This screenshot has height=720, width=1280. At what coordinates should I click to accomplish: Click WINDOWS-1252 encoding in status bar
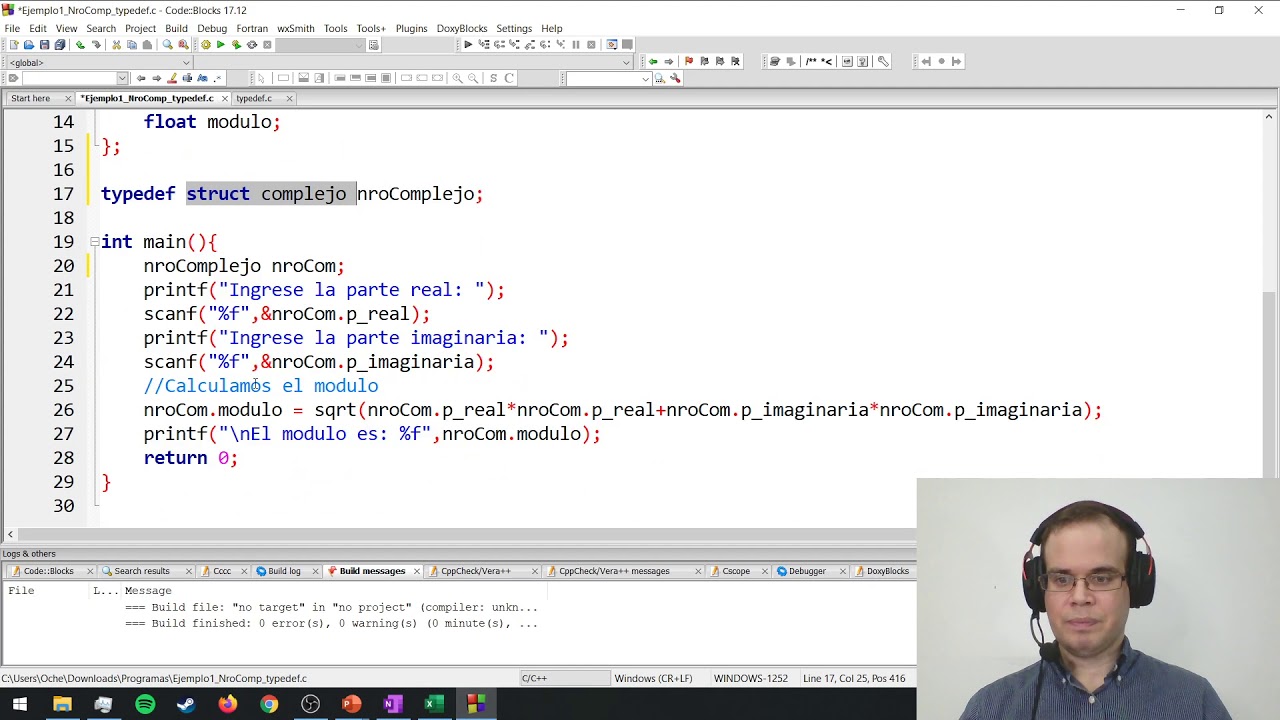[x=751, y=678]
